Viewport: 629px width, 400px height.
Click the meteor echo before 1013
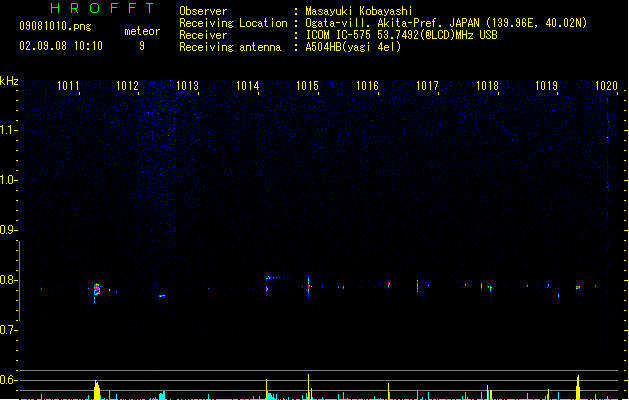click(162, 296)
